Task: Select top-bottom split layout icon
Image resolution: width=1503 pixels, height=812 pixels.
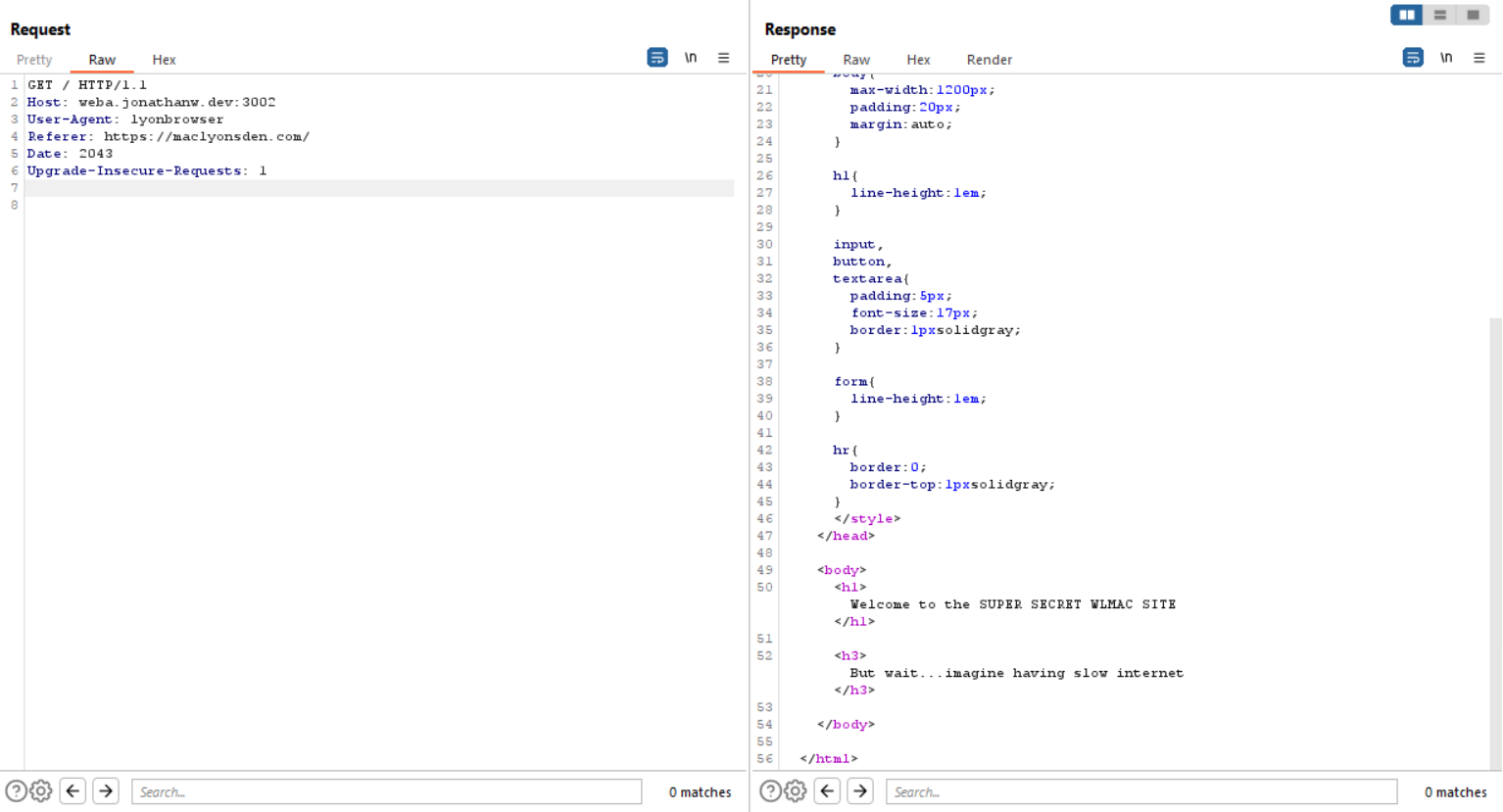Action: coord(1440,15)
